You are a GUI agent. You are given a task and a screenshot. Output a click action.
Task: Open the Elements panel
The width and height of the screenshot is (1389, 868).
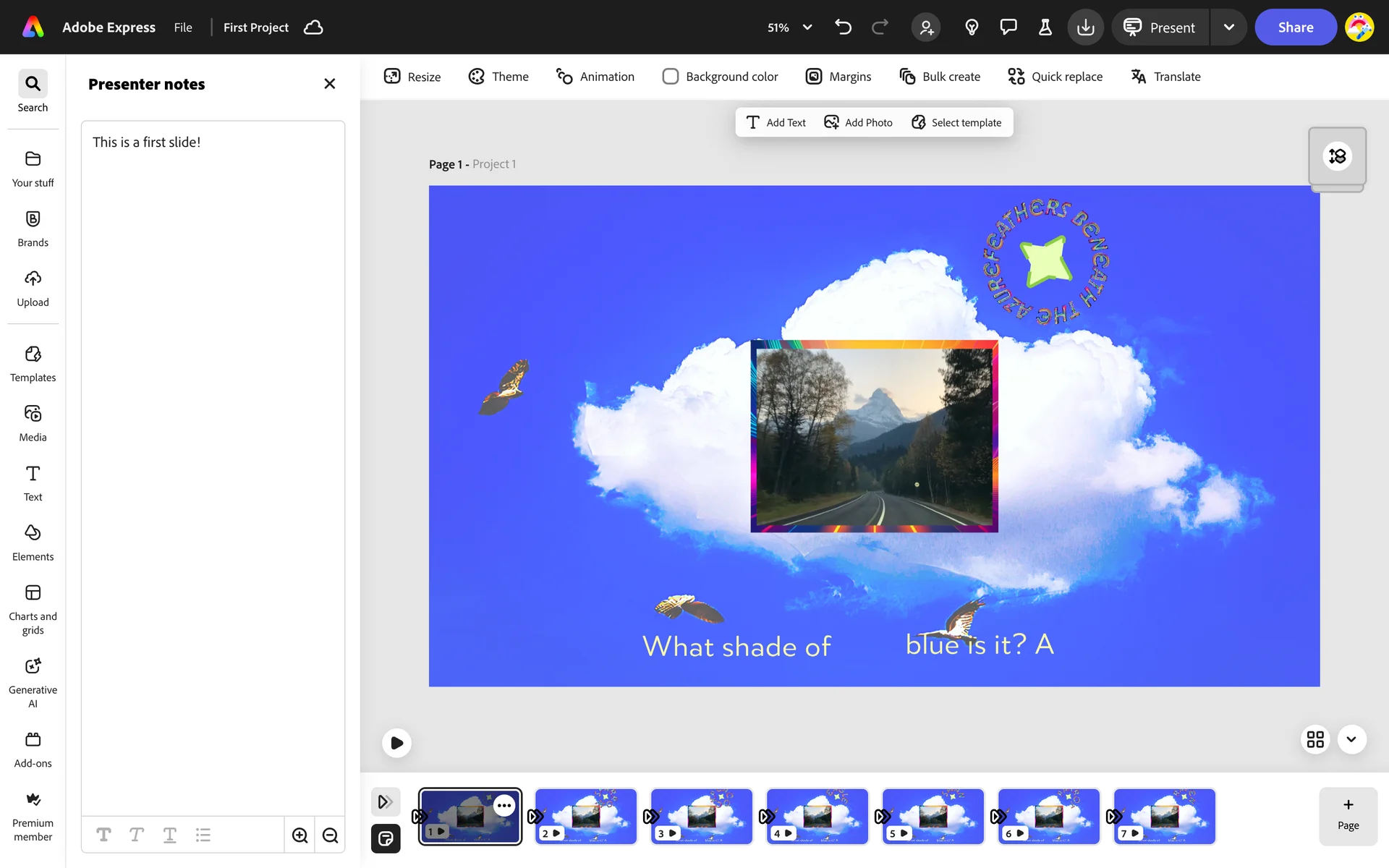pyautogui.click(x=33, y=542)
